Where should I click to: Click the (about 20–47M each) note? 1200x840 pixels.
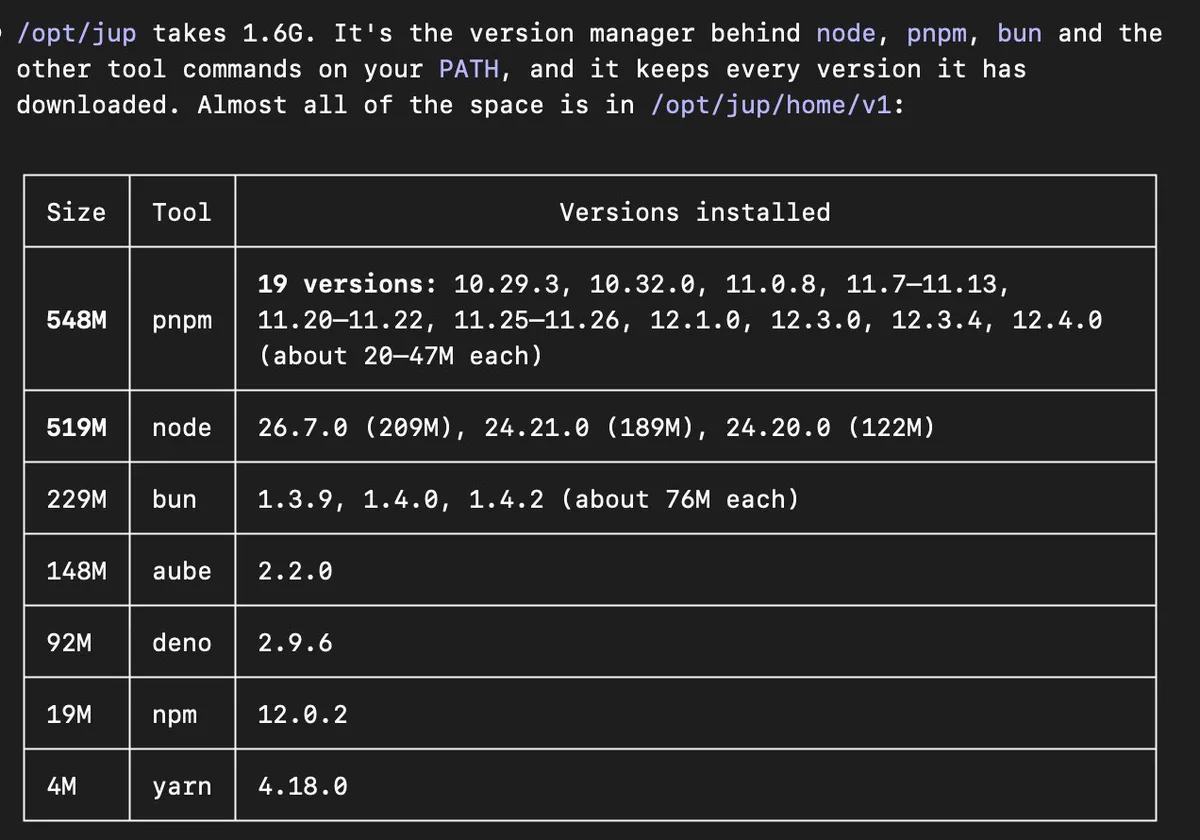(400, 356)
